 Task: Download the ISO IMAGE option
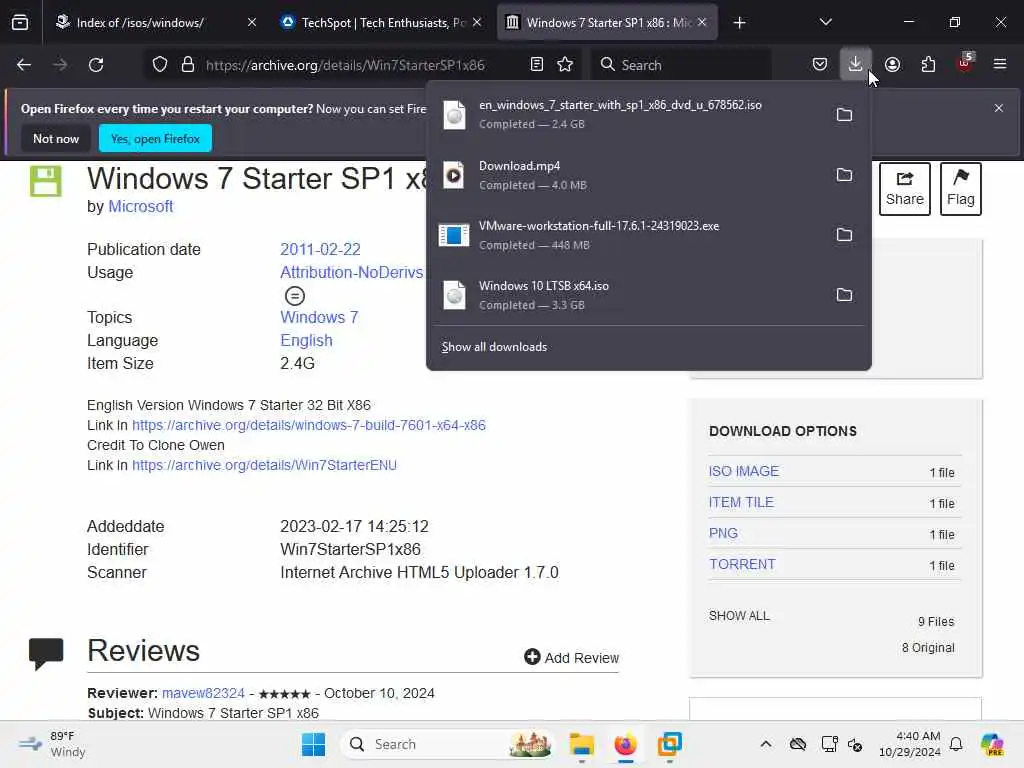point(744,471)
